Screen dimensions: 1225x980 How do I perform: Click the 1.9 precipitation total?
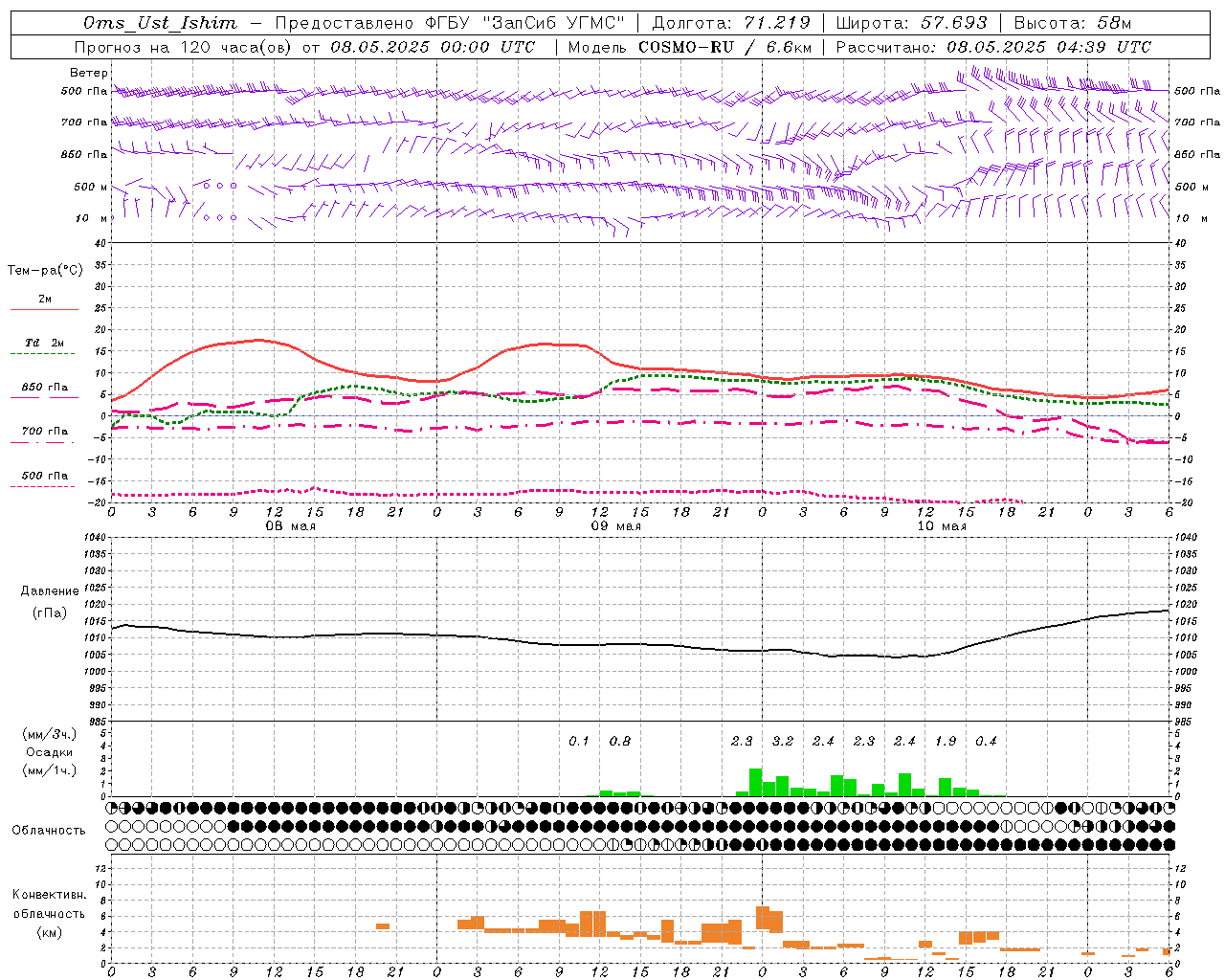coord(945,741)
